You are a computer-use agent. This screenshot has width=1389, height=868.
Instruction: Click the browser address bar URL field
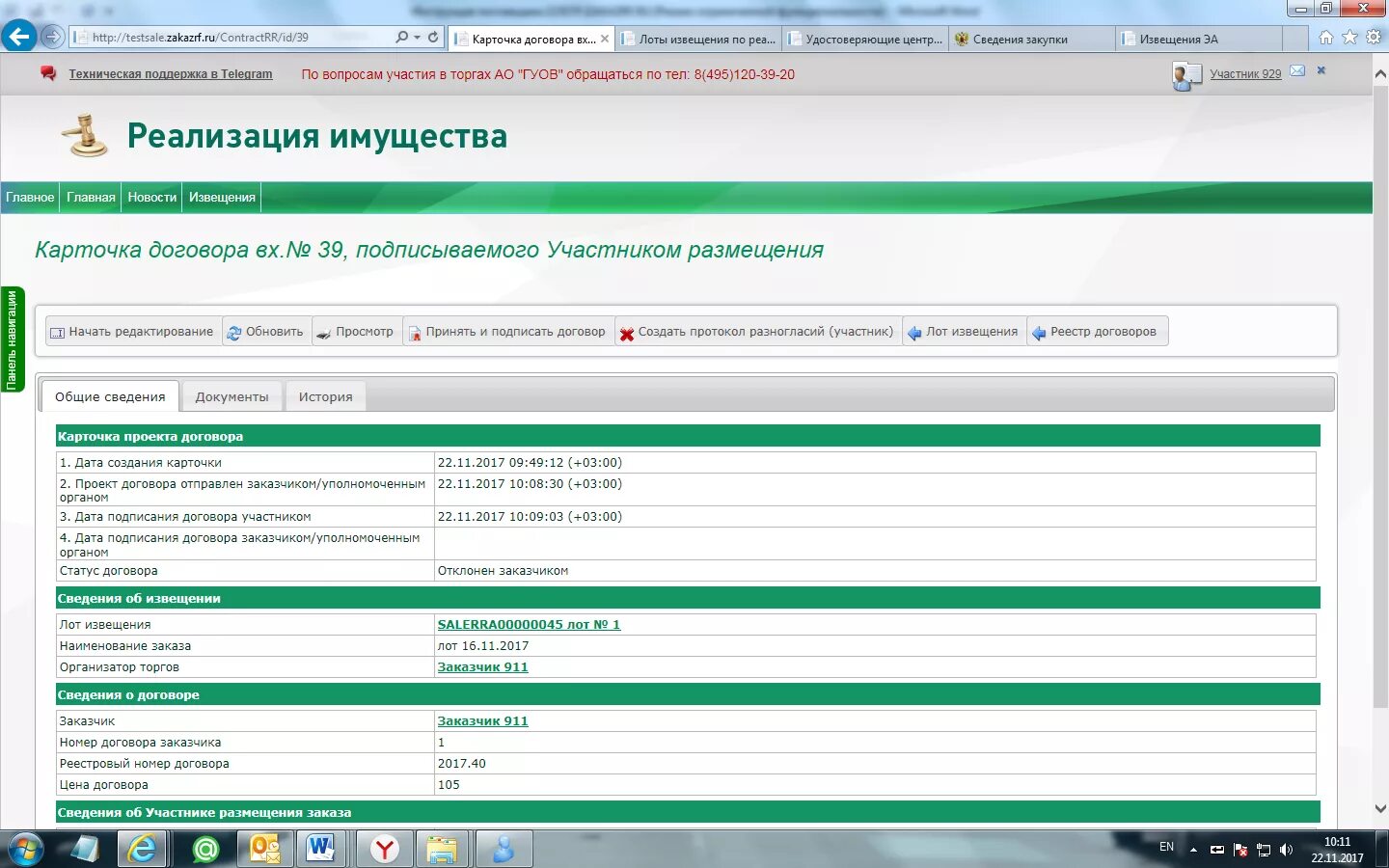point(231,38)
